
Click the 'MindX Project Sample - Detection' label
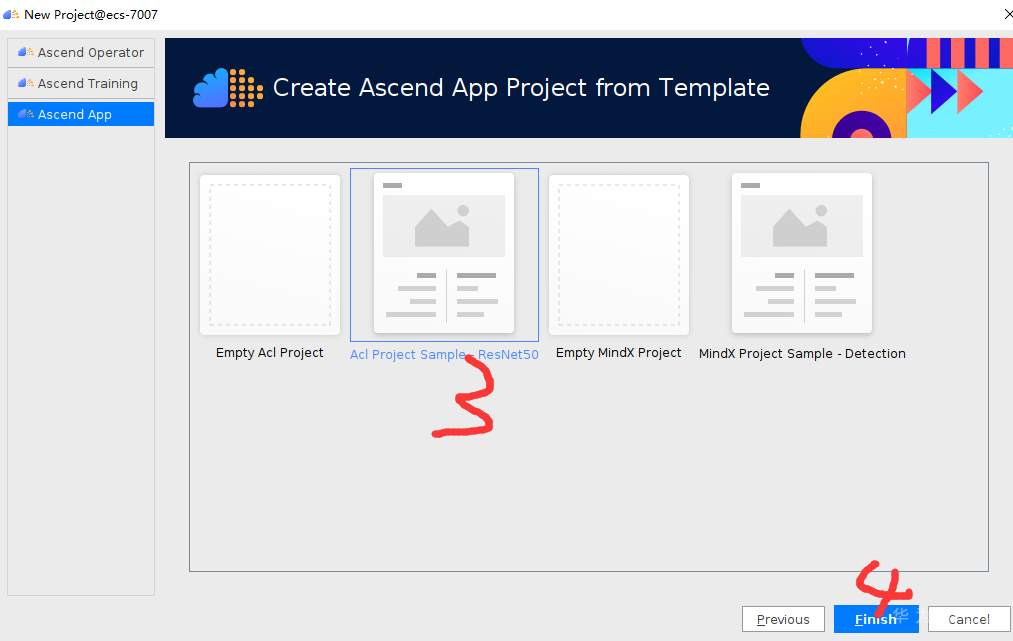tap(802, 353)
